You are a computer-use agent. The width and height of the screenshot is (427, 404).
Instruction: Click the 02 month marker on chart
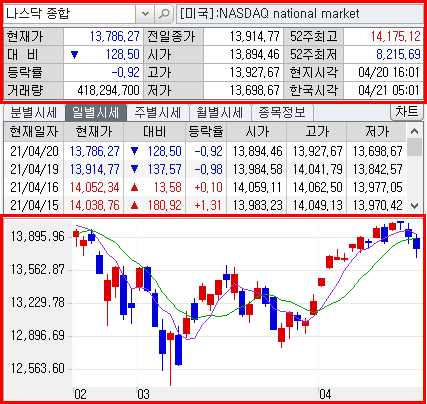coord(80,394)
